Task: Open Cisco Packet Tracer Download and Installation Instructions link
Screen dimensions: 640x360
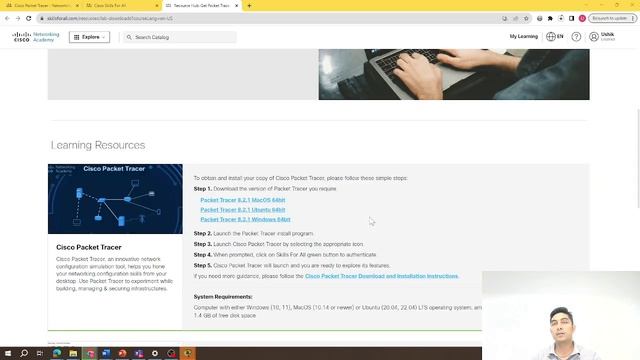Action: [x=382, y=276]
